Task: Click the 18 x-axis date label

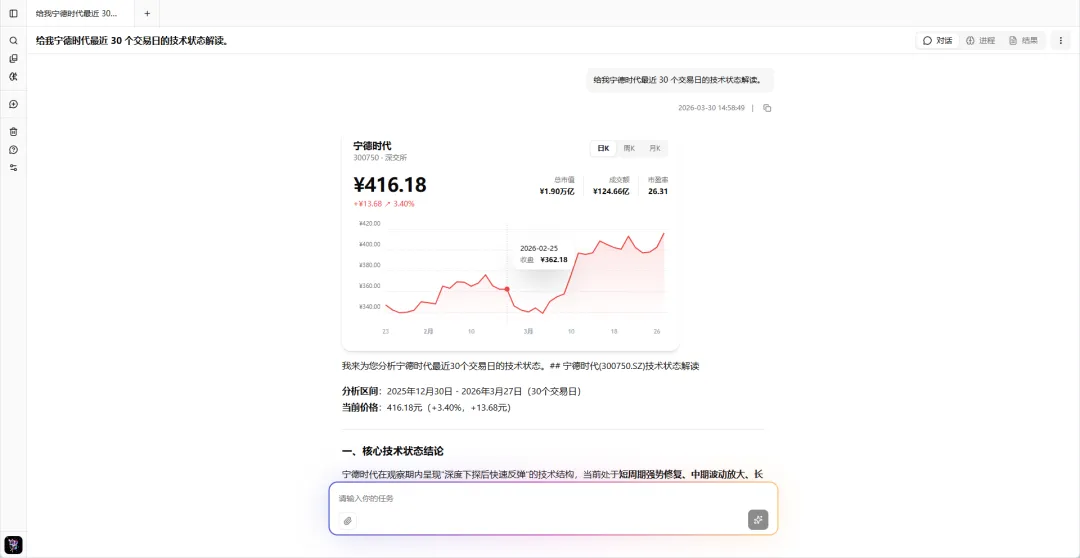Action: click(x=614, y=331)
